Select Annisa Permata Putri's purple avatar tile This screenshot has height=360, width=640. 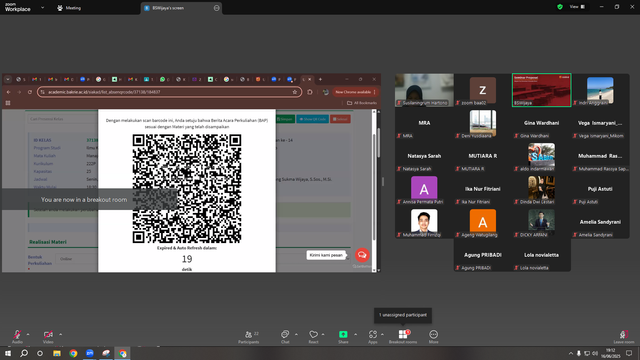point(424,189)
